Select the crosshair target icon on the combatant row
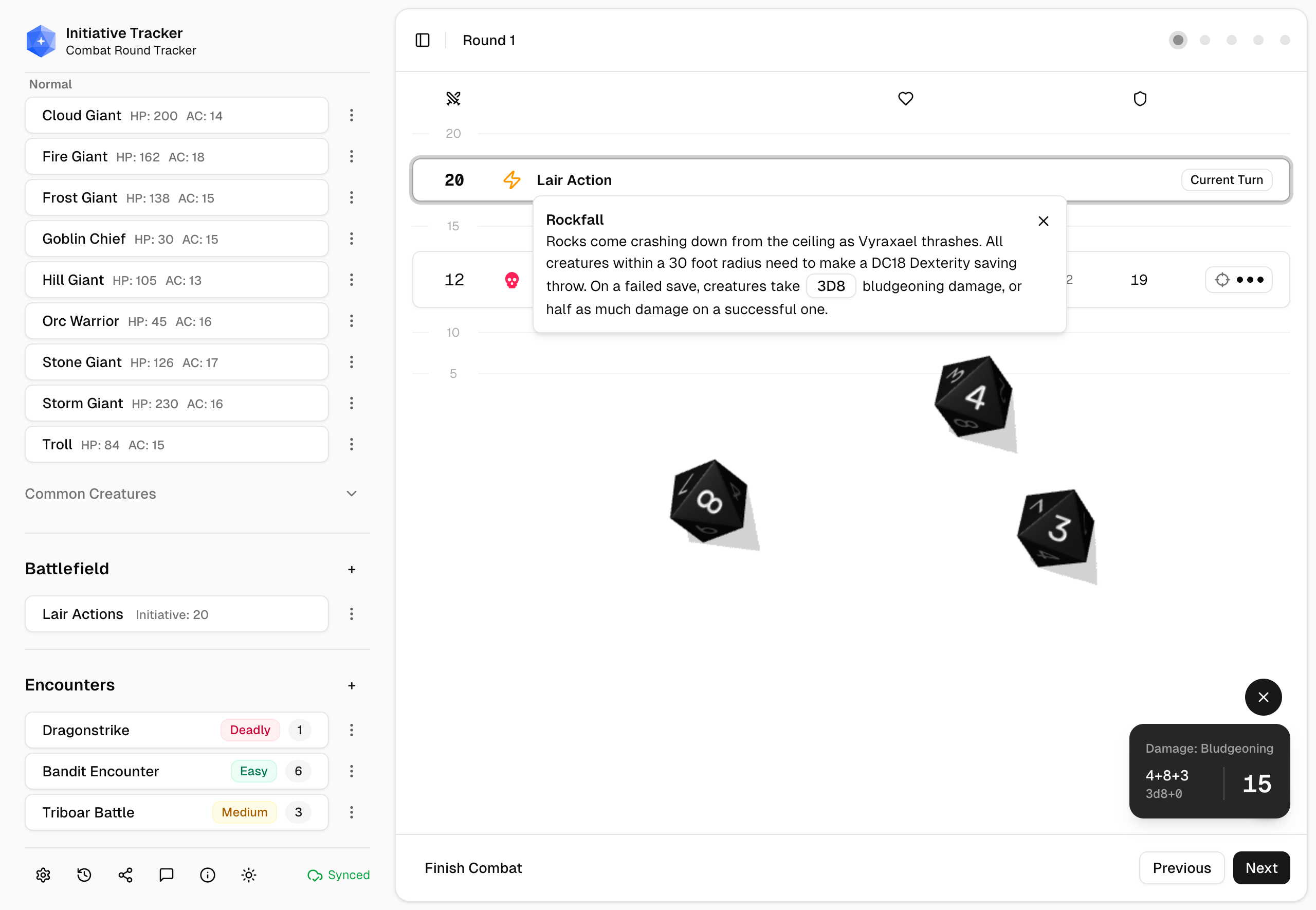Viewport: 1316px width, 910px height. click(x=1222, y=279)
